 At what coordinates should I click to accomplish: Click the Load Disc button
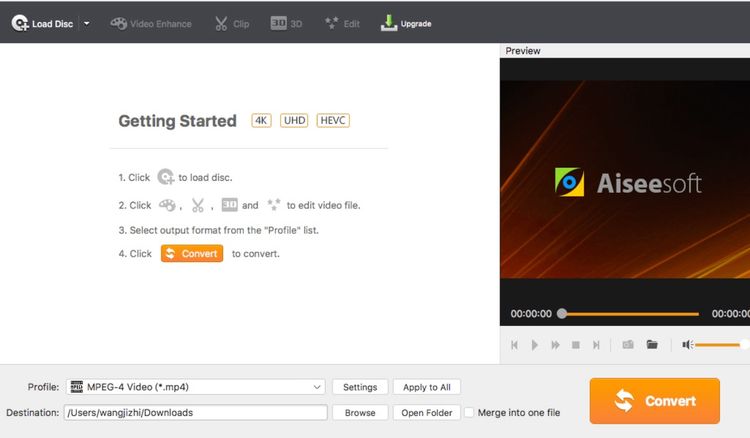(x=41, y=23)
